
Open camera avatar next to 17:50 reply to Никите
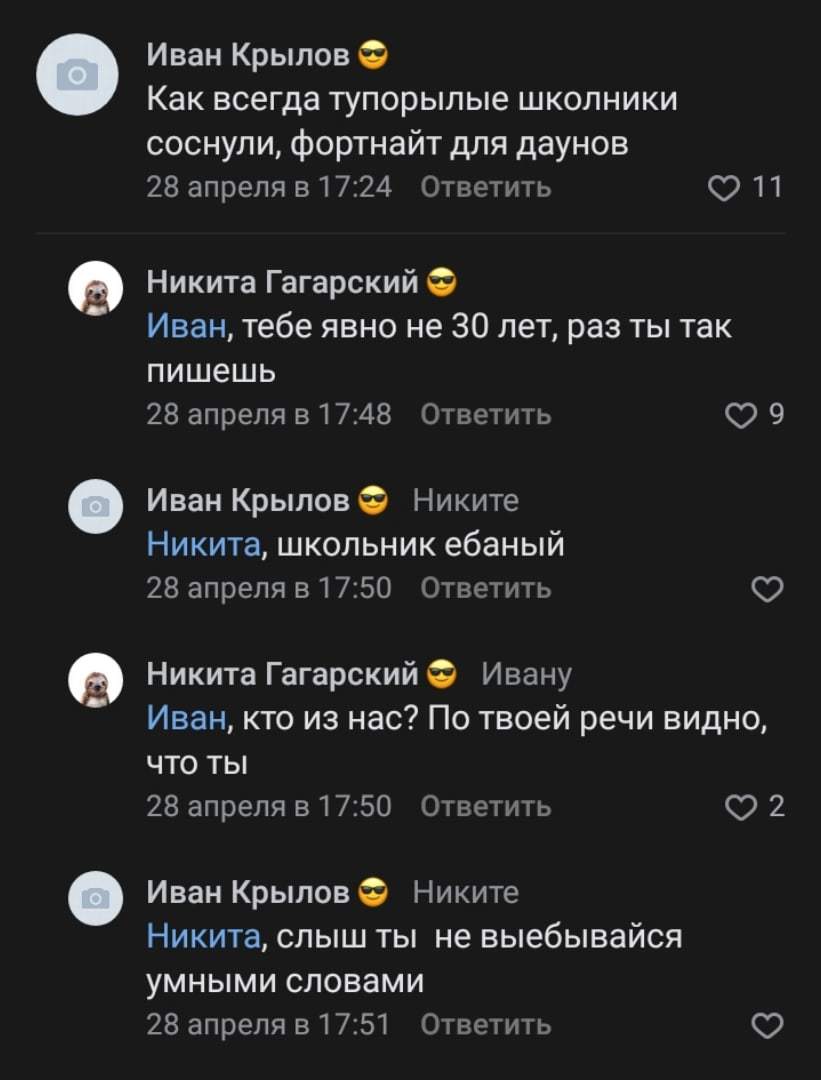(x=95, y=506)
